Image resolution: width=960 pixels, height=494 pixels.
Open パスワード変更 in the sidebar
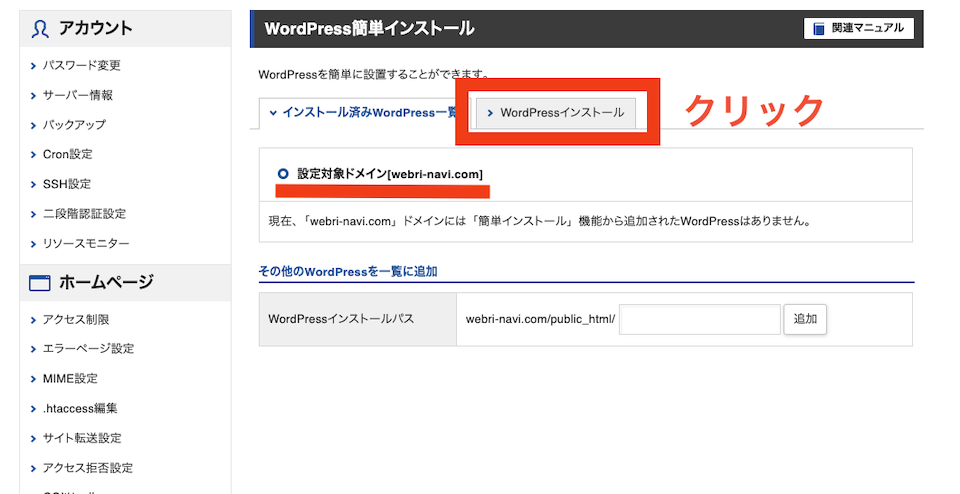(81, 65)
